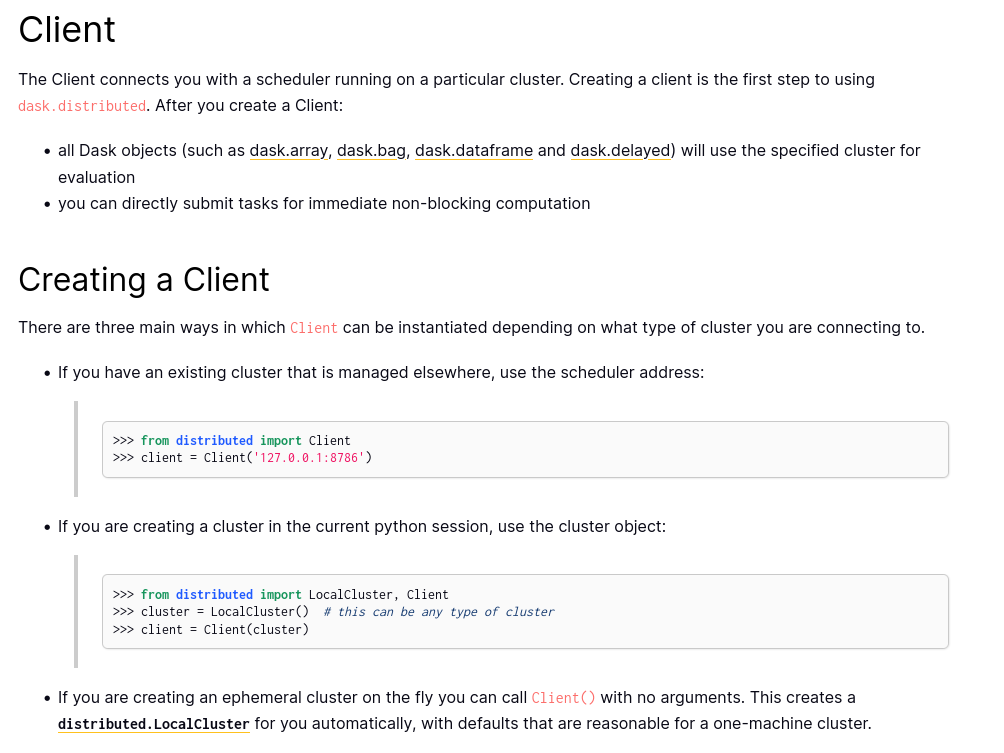Click the comment 'this can be any type of cluster'
1004x753 pixels.
(439, 612)
